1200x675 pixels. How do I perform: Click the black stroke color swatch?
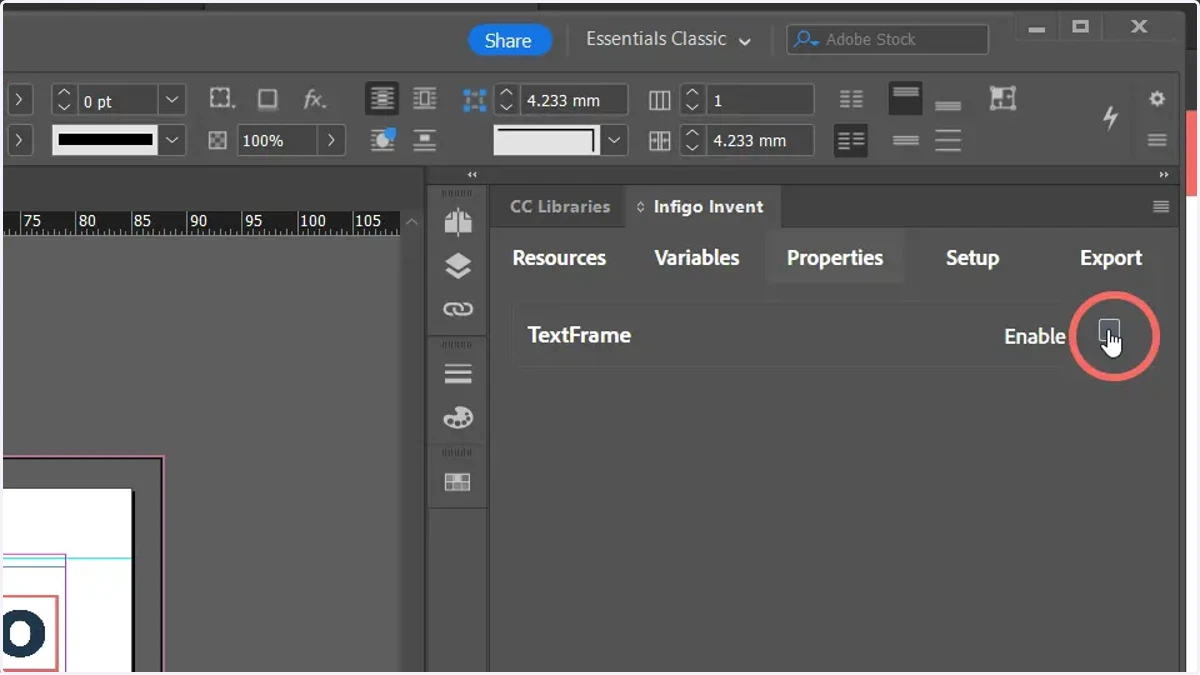tap(106, 141)
